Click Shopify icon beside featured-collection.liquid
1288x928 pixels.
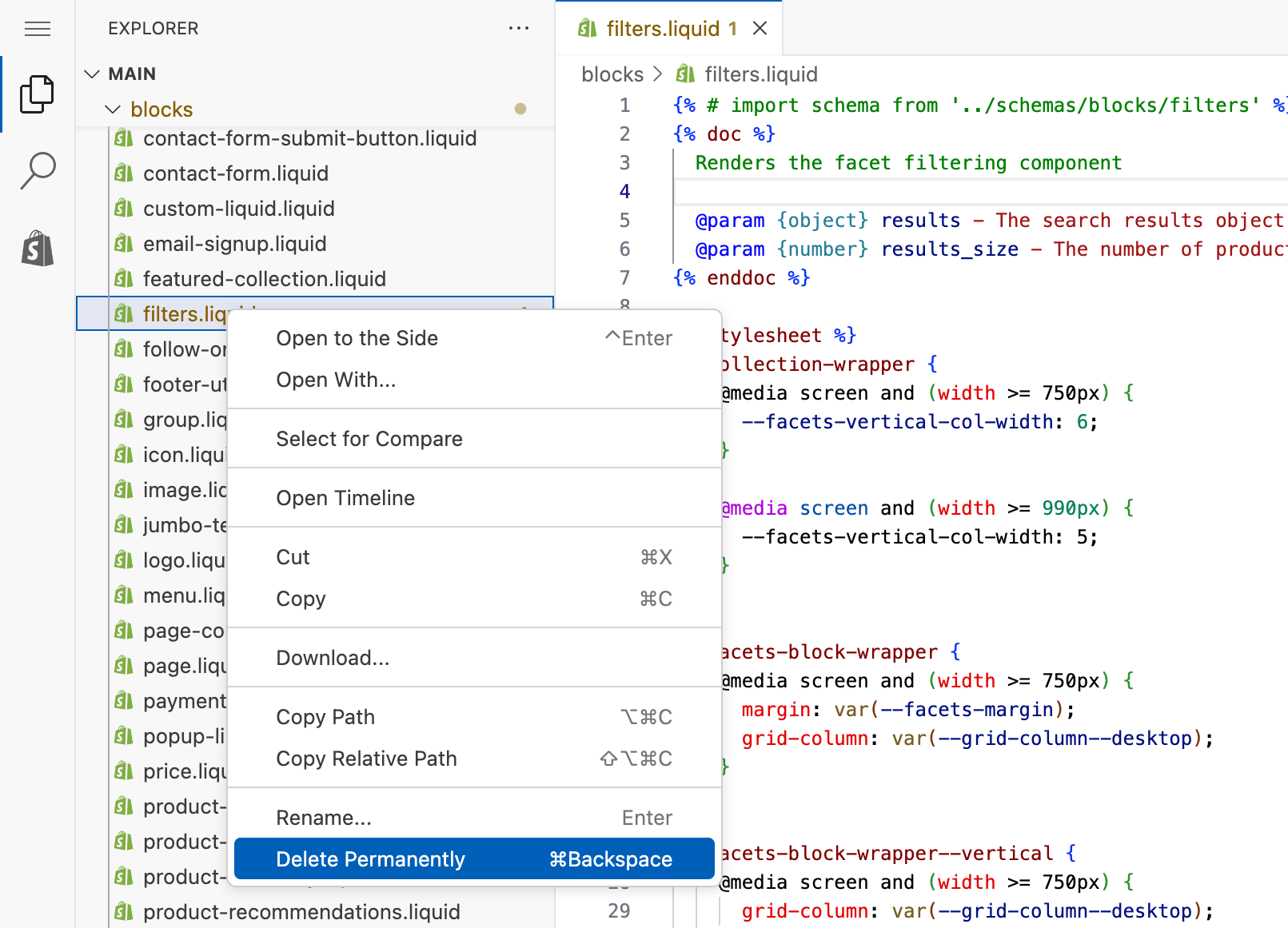(124, 278)
